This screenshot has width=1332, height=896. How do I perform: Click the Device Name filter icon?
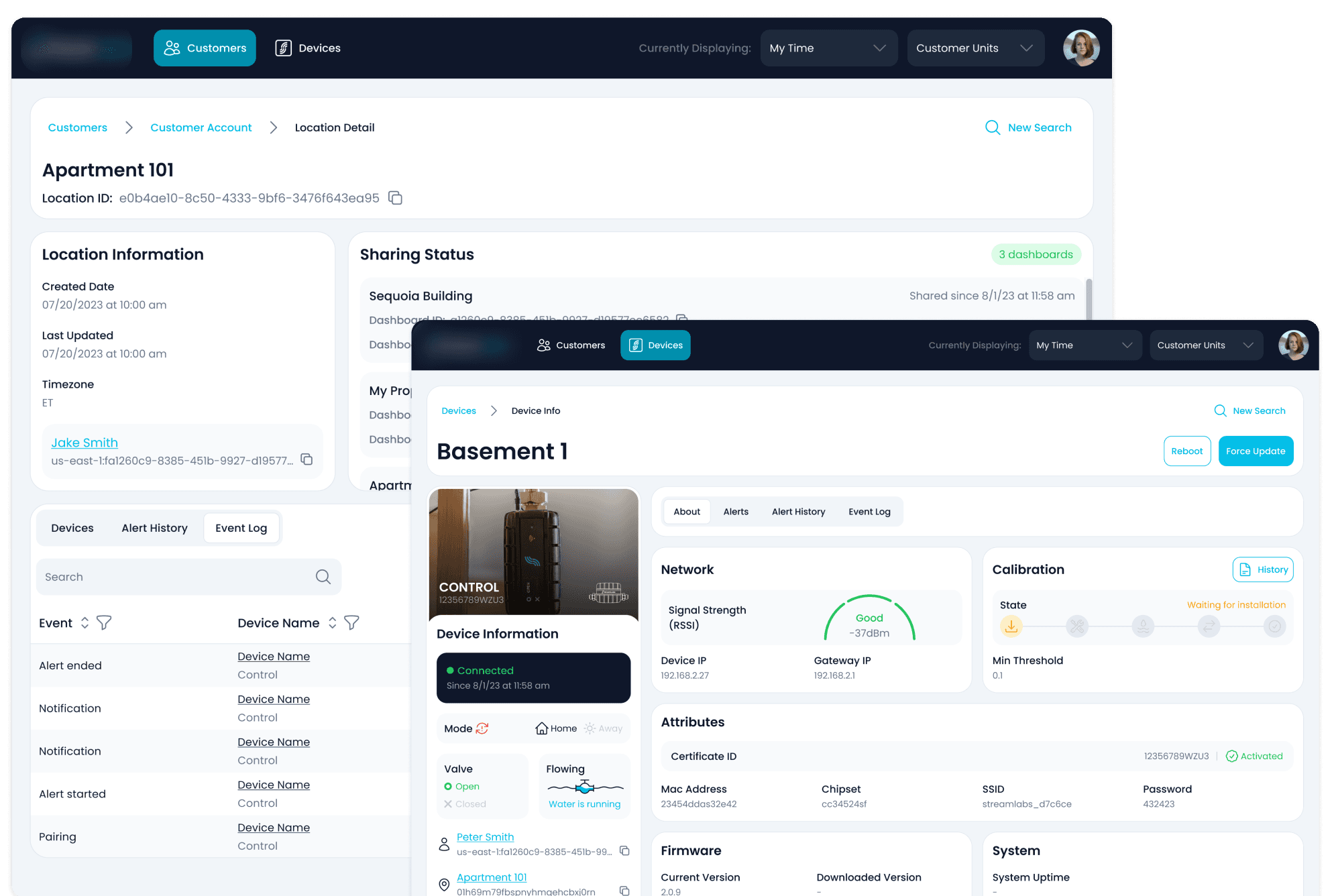click(x=351, y=623)
